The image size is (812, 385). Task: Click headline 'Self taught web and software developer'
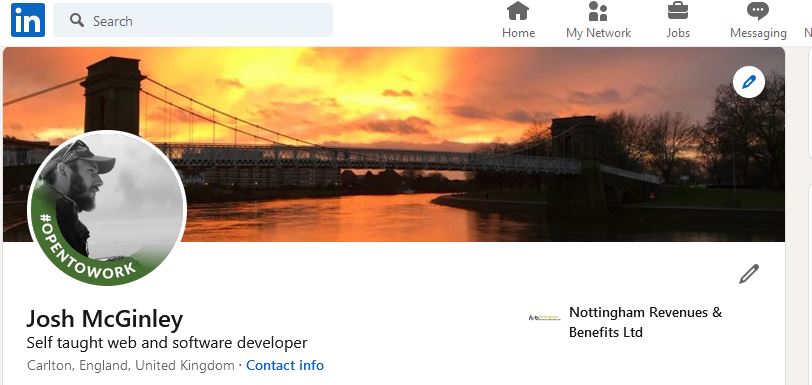point(167,343)
